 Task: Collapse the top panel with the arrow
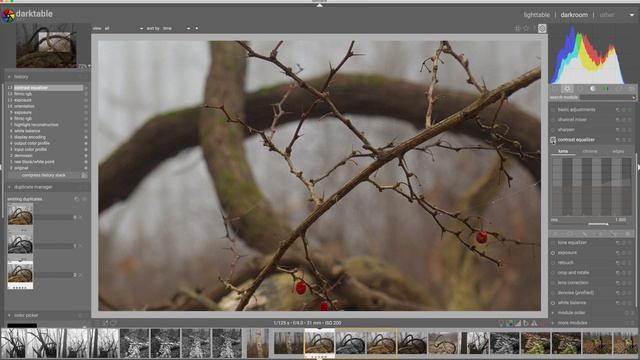(x=320, y=5)
